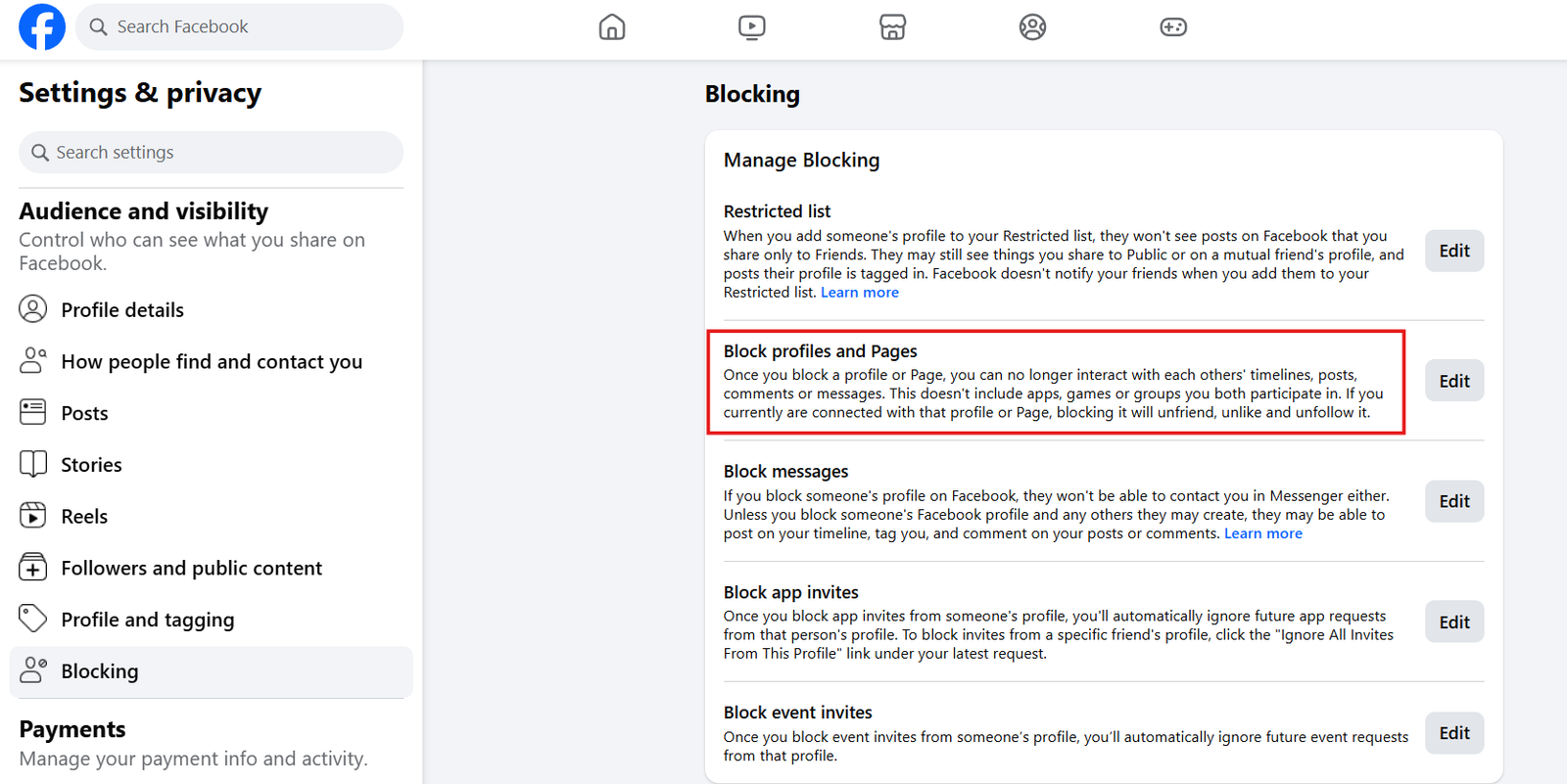Screen dimensions: 1567x784
Task: Click Learn more under Restricted list
Action: click(859, 293)
